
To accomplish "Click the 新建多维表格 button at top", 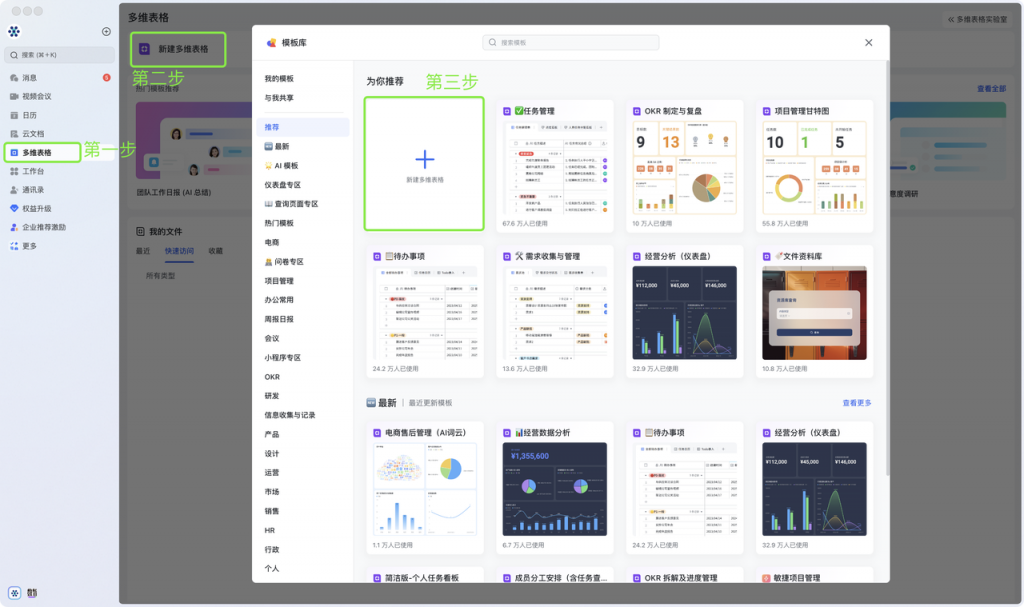I will pos(178,49).
